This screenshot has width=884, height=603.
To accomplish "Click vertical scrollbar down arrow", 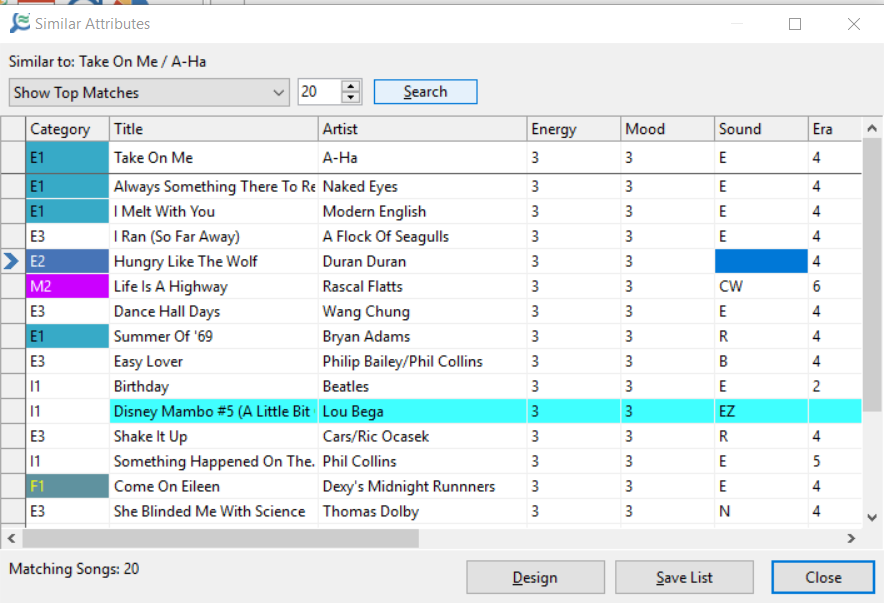I will 872,517.
